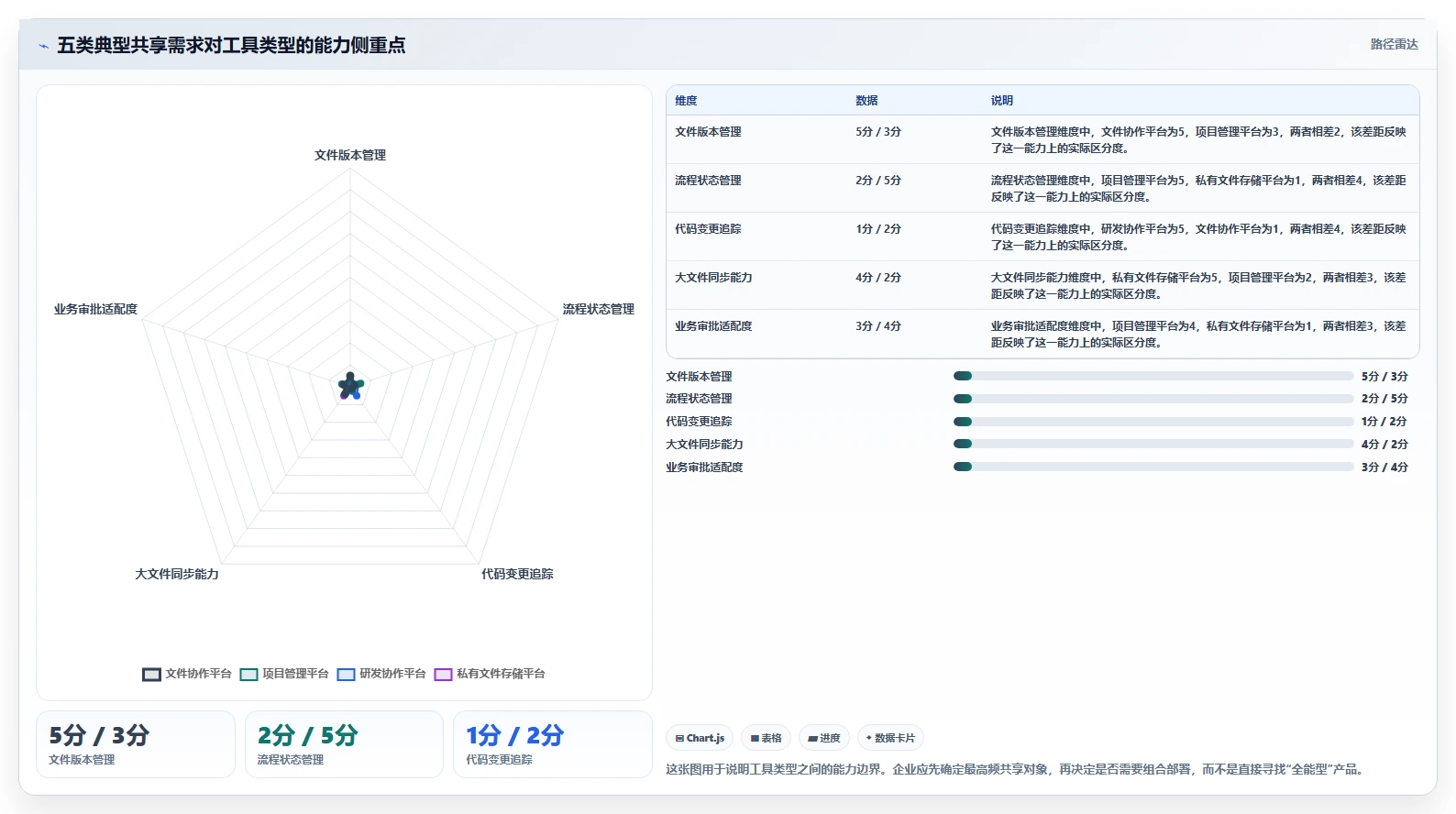
Task: Click radar axis label 业务审批适配度
Action: pos(95,309)
